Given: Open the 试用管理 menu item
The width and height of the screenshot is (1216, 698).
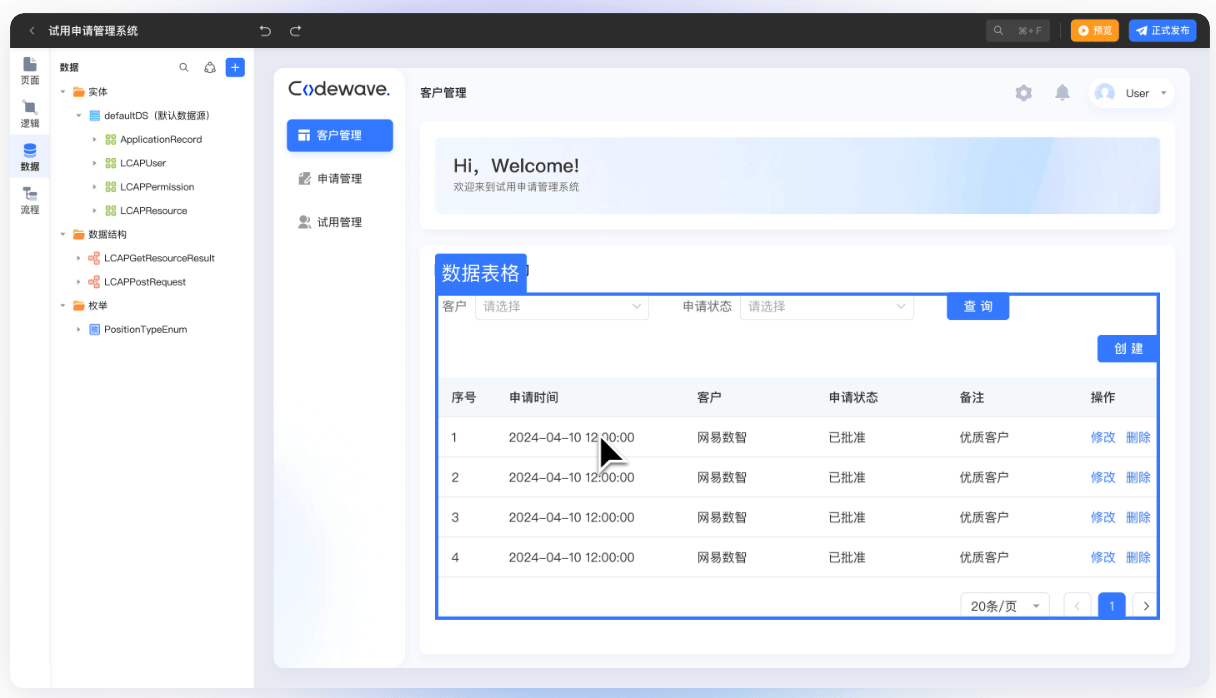Looking at the screenshot, I should click(x=340, y=222).
